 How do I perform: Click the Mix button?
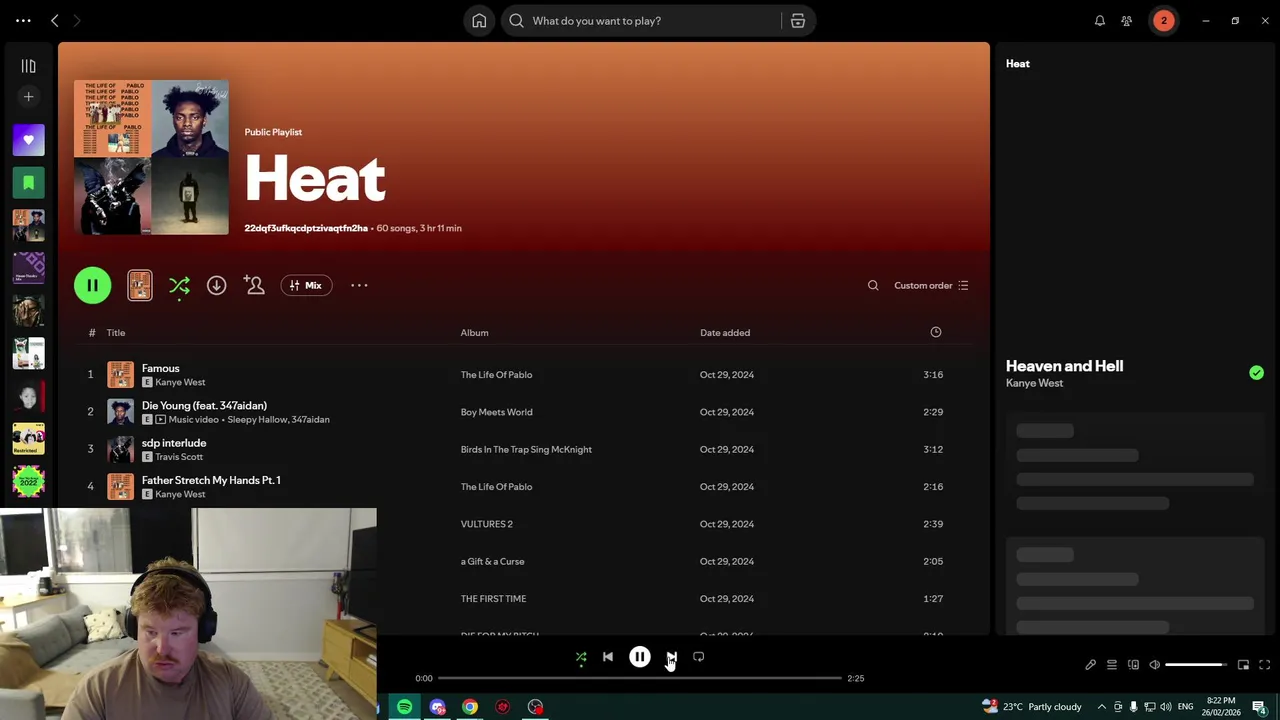(x=306, y=286)
